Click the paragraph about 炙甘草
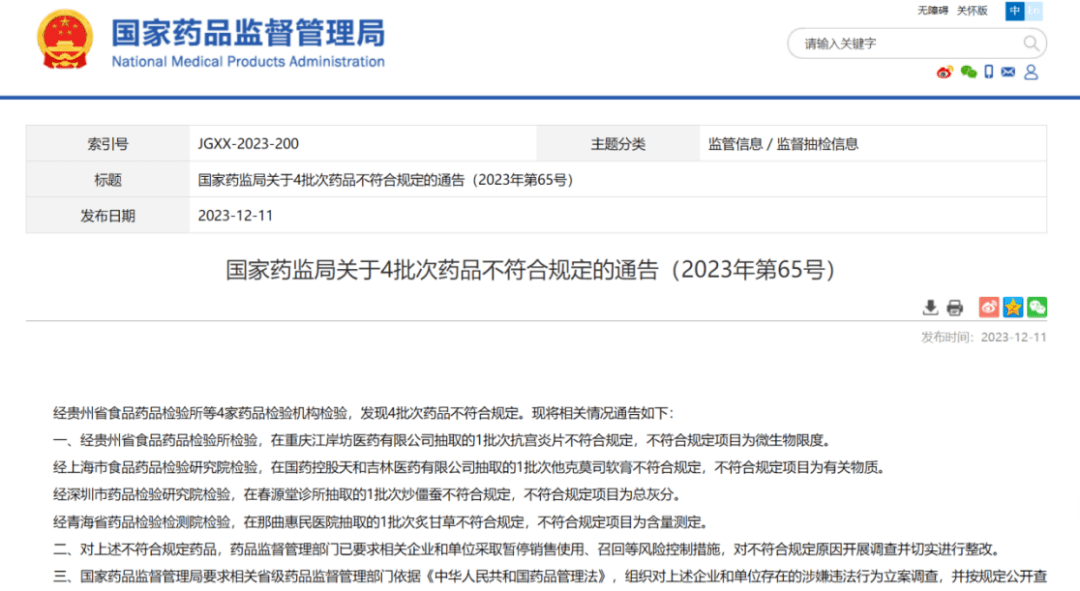 pyautogui.click(x=382, y=522)
